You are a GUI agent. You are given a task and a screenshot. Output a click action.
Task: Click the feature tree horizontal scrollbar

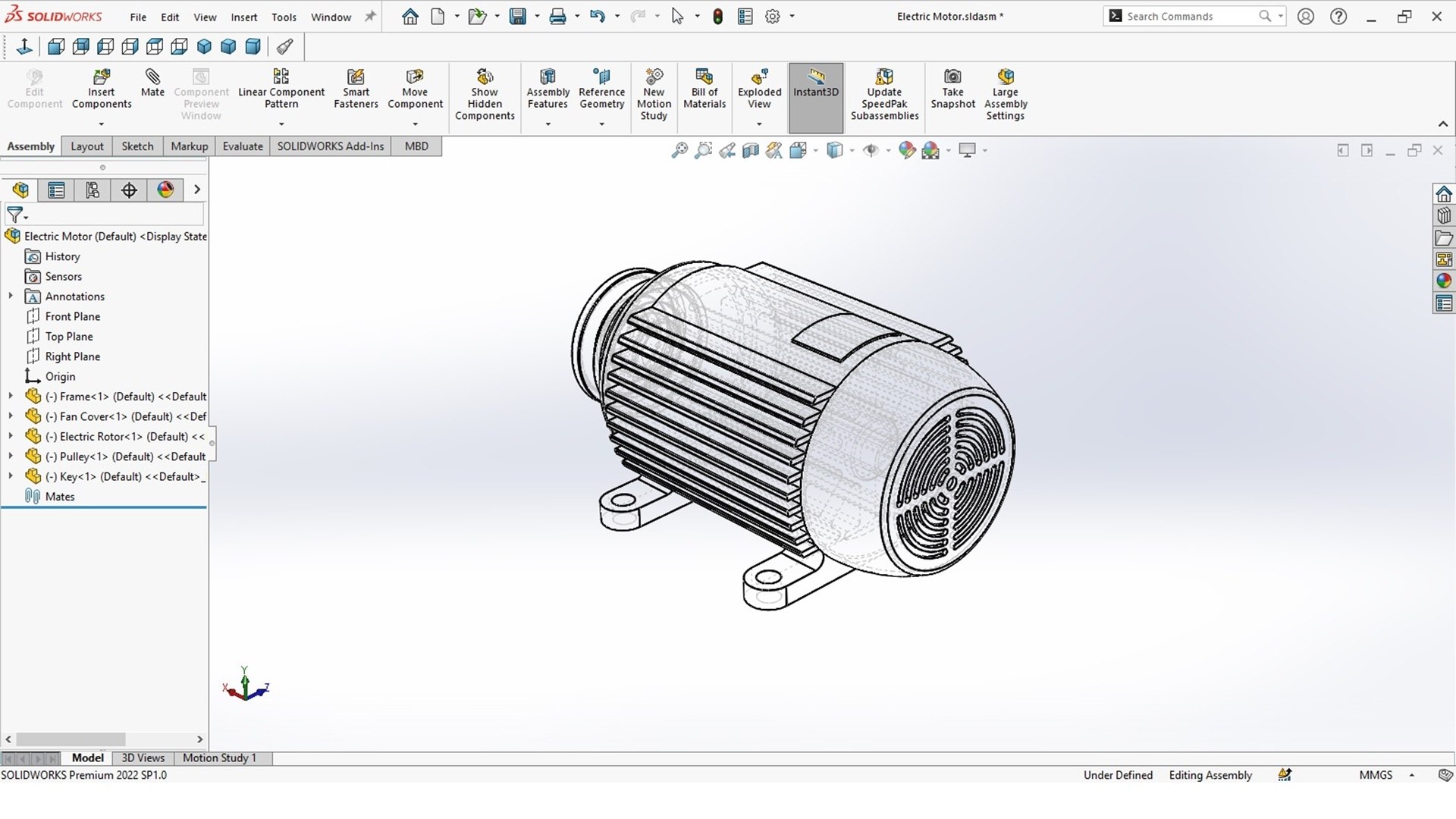(x=71, y=739)
